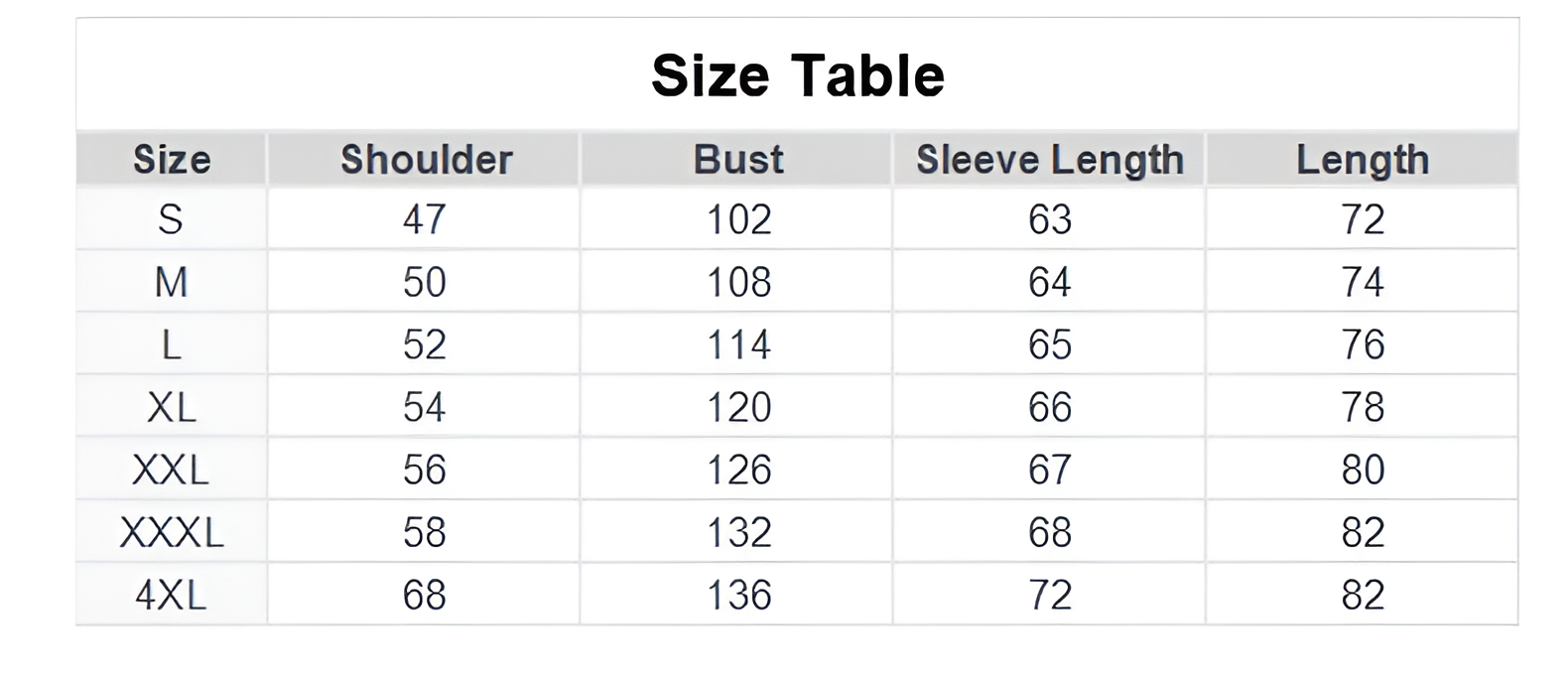The width and height of the screenshot is (1568, 681).
Task: Select the Length column header
Action: pos(1363,160)
